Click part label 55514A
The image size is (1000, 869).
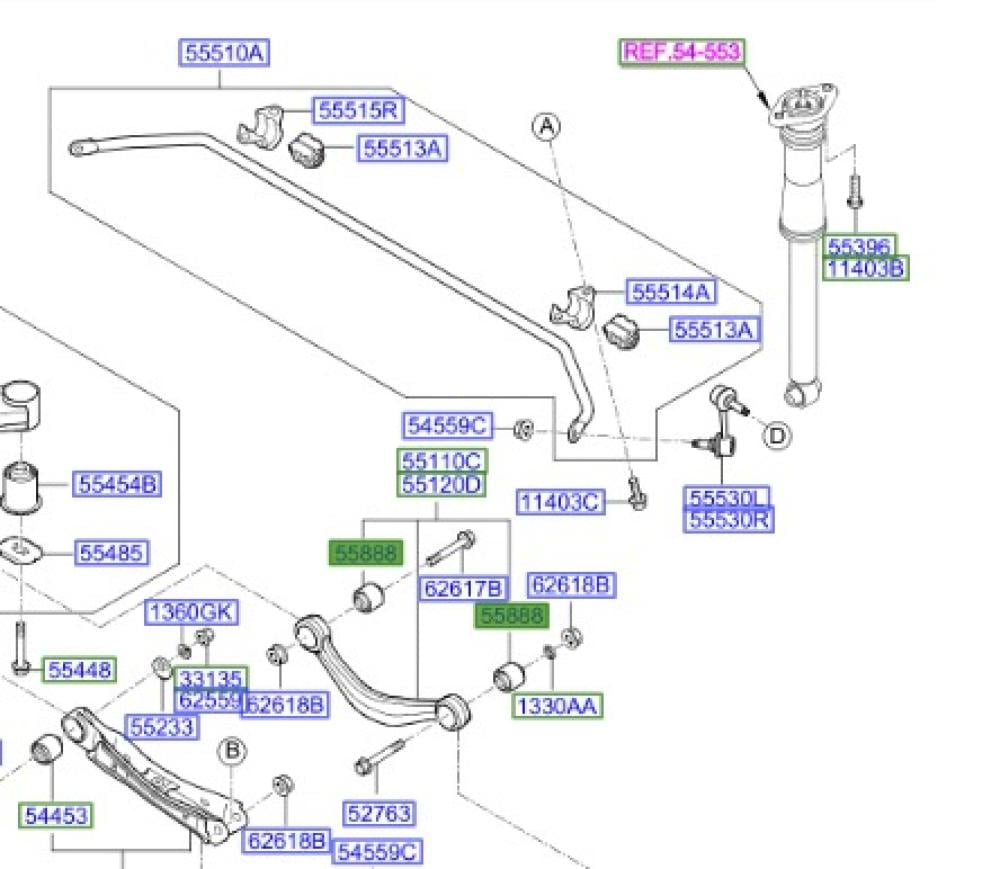click(671, 292)
